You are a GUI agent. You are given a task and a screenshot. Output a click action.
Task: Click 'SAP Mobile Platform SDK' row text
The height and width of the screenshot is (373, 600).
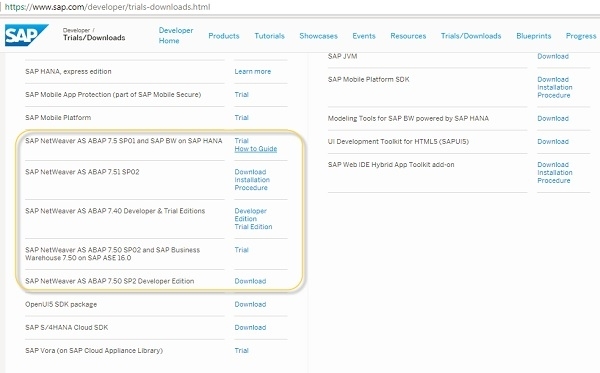[x=368, y=80]
